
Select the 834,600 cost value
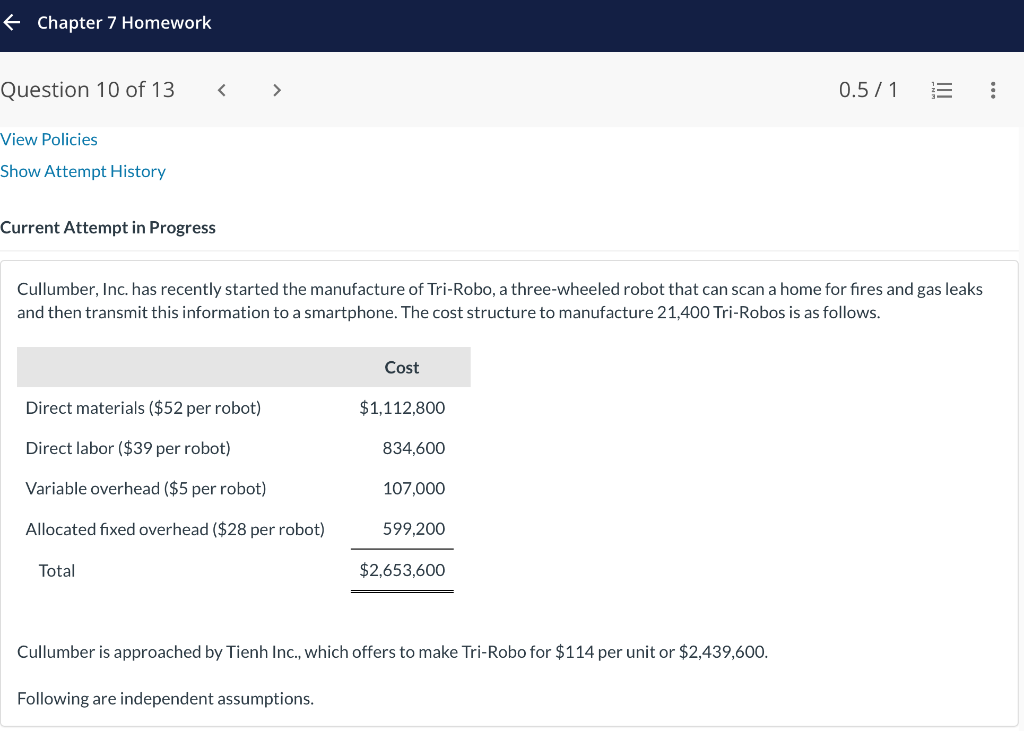[x=414, y=448]
